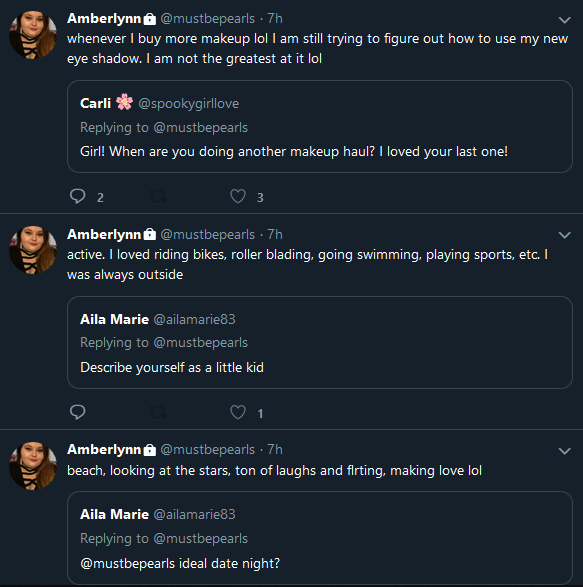Screen dimensions: 583x587
Task: Expand options chevron on riding bikes tweet
Action: (x=564, y=235)
